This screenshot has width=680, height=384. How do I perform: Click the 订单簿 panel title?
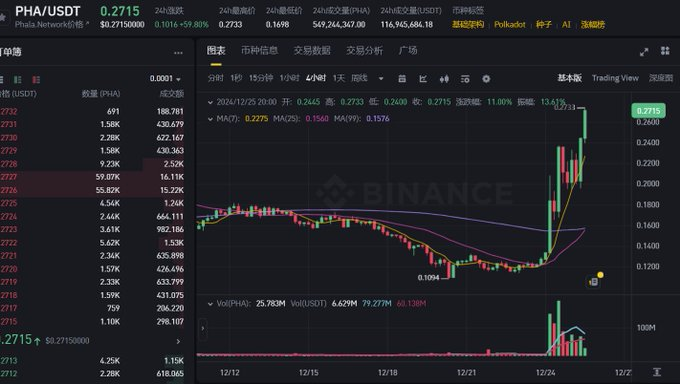10,52
